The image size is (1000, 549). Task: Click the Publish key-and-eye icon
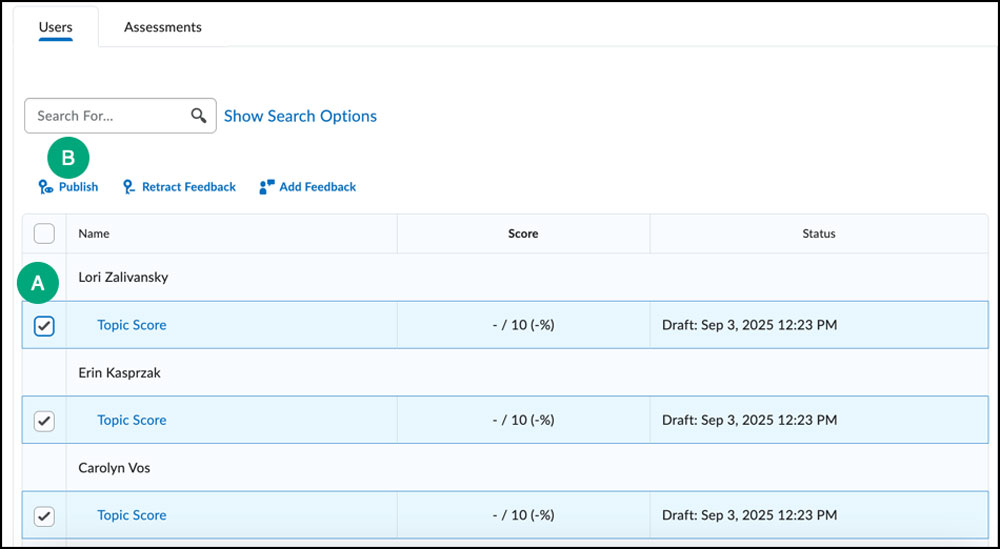[x=46, y=187]
